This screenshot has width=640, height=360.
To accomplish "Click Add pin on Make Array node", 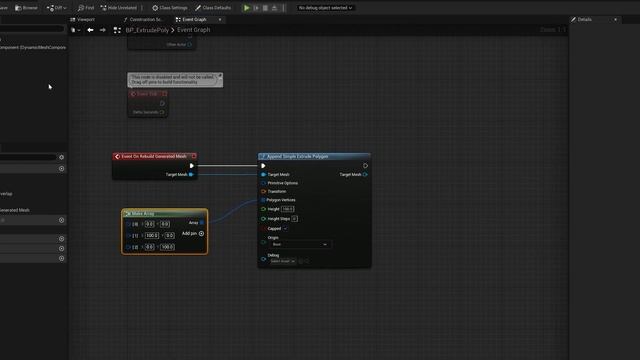I will [193, 233].
